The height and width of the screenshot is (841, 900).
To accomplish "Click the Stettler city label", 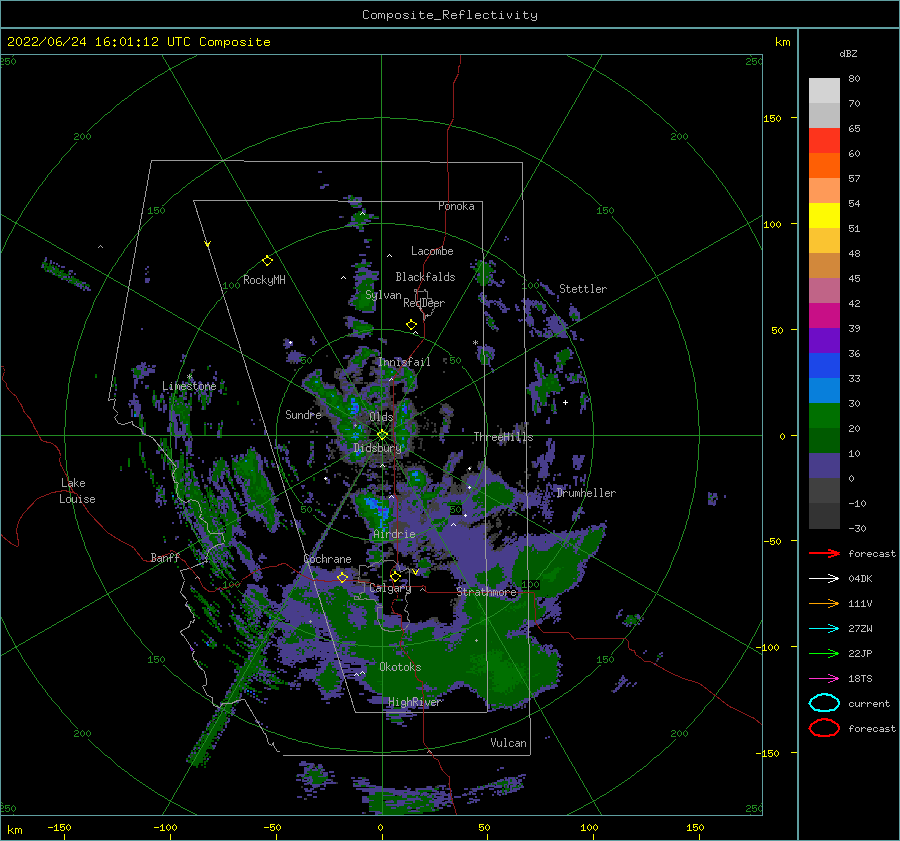I will pyautogui.click(x=583, y=289).
